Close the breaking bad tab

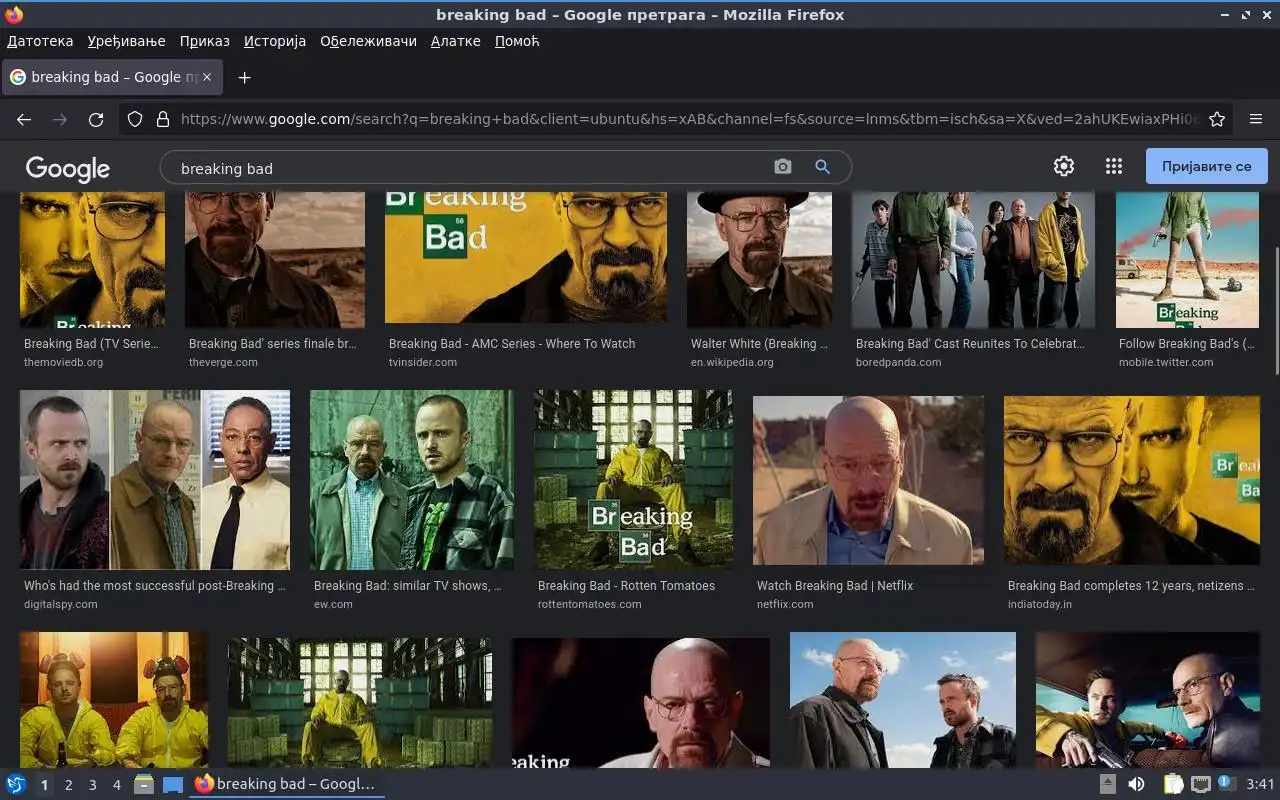(x=208, y=77)
